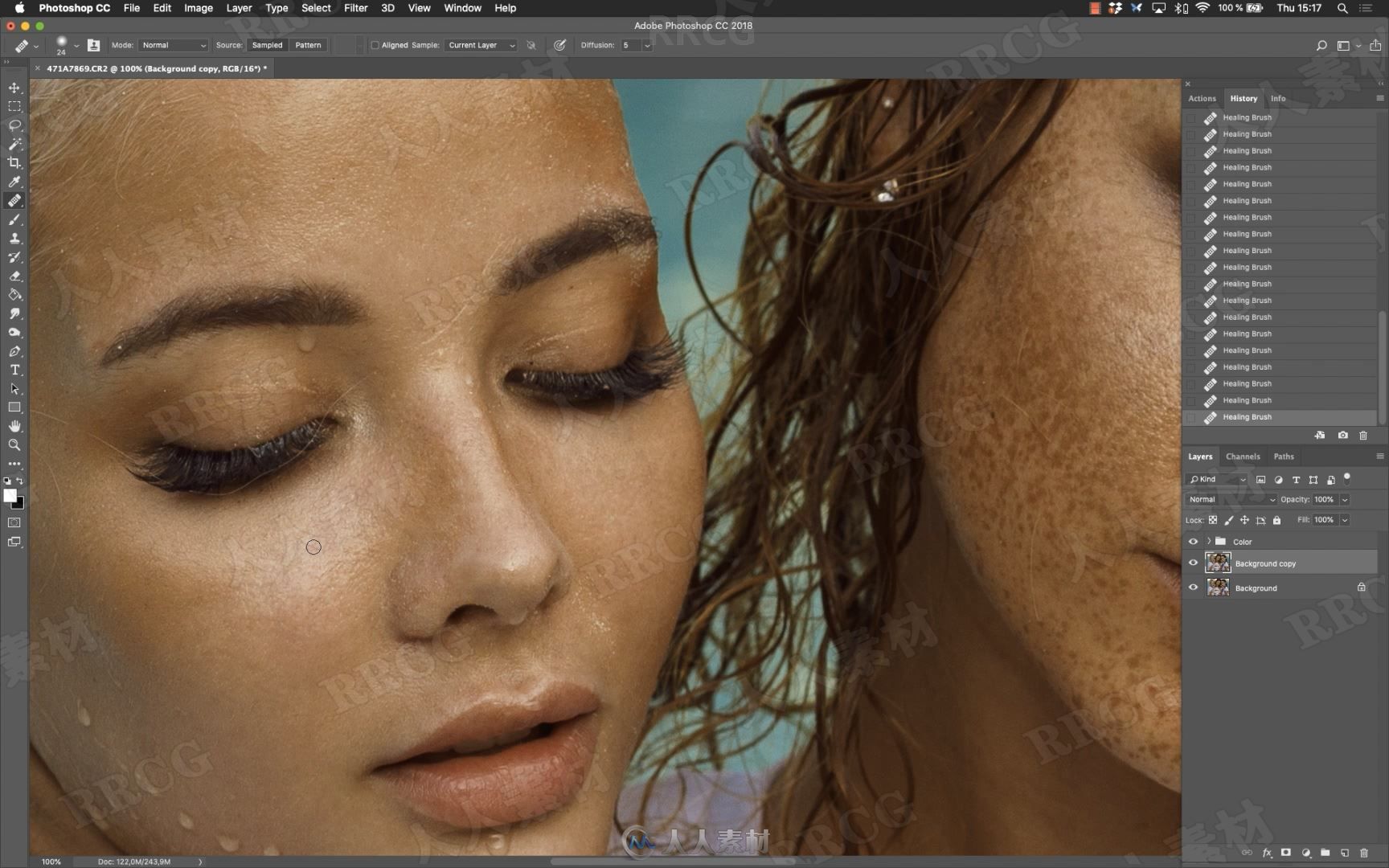Click the Background copy layer thumbnail

click(1218, 563)
